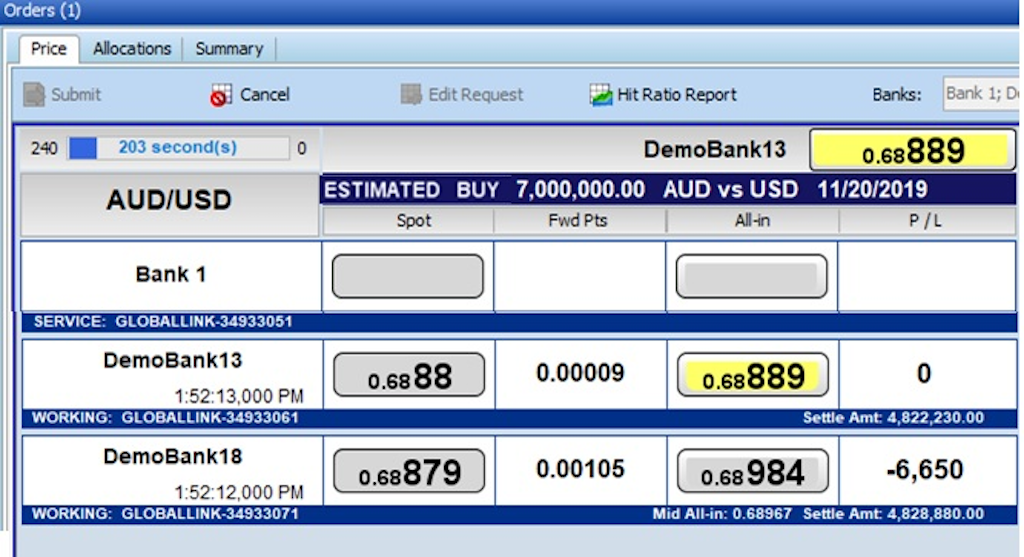Switch to the Allocations tab
1024x557 pixels.
point(132,48)
